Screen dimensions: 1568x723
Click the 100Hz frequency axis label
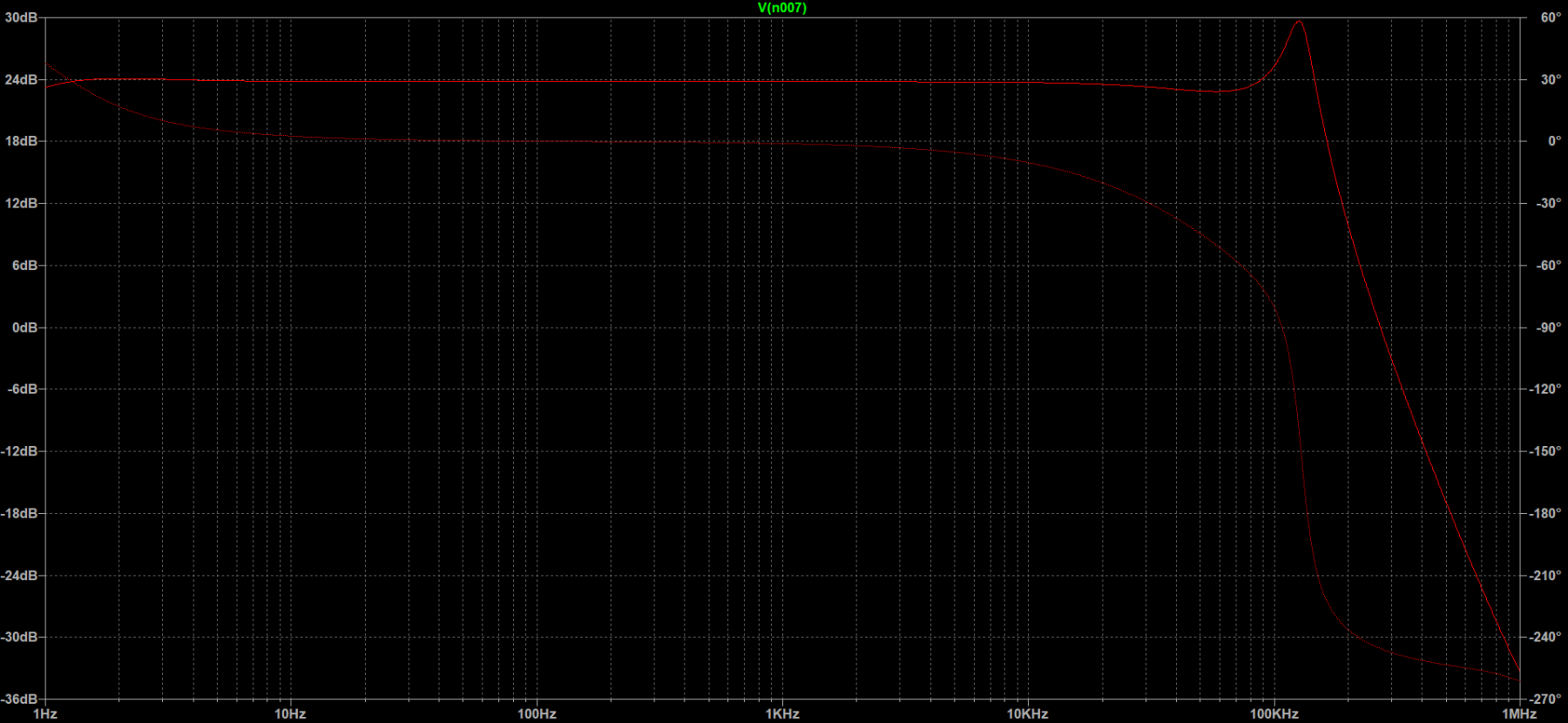pos(537,713)
